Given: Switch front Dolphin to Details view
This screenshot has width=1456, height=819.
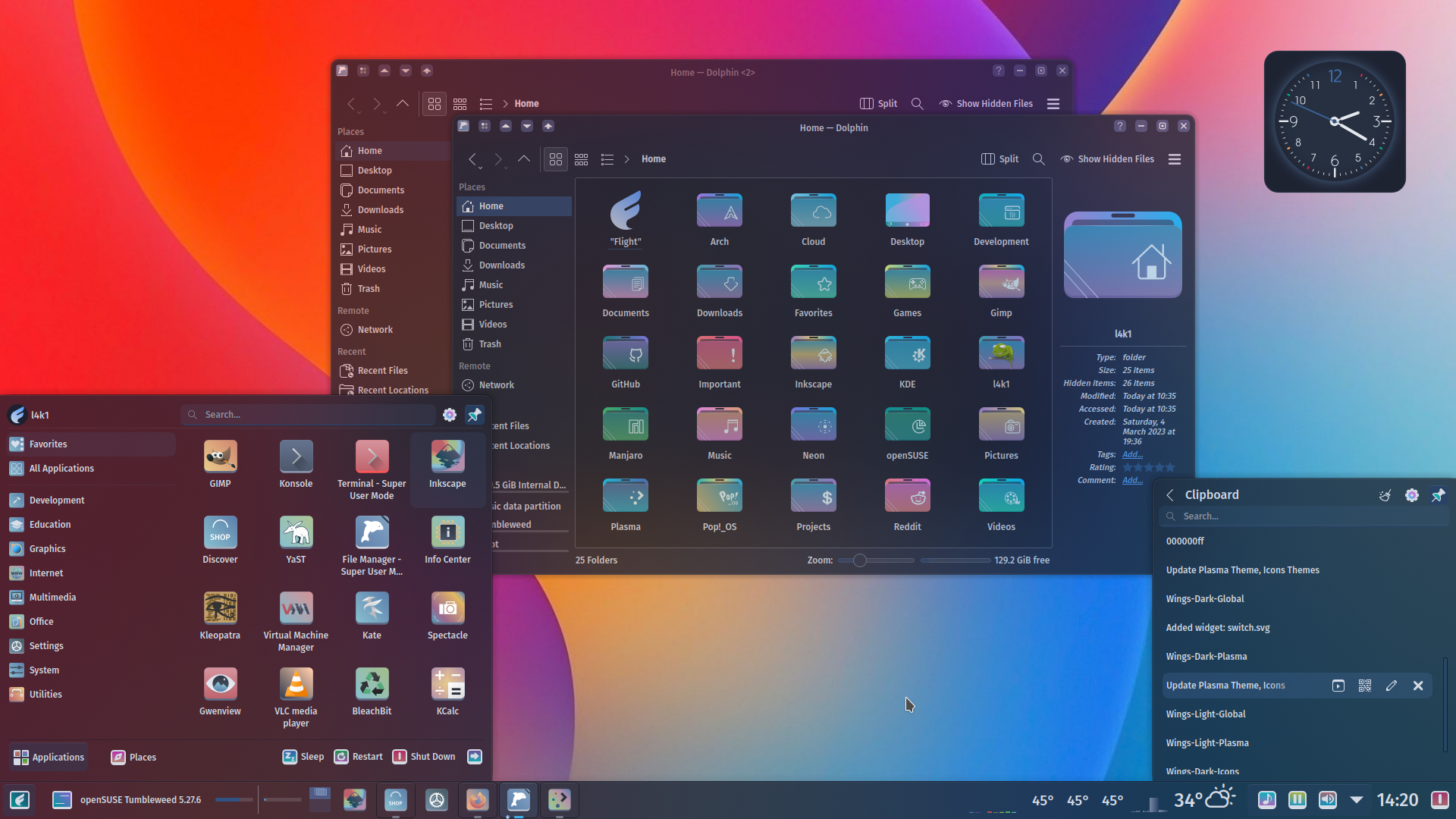Looking at the screenshot, I should click(x=607, y=159).
